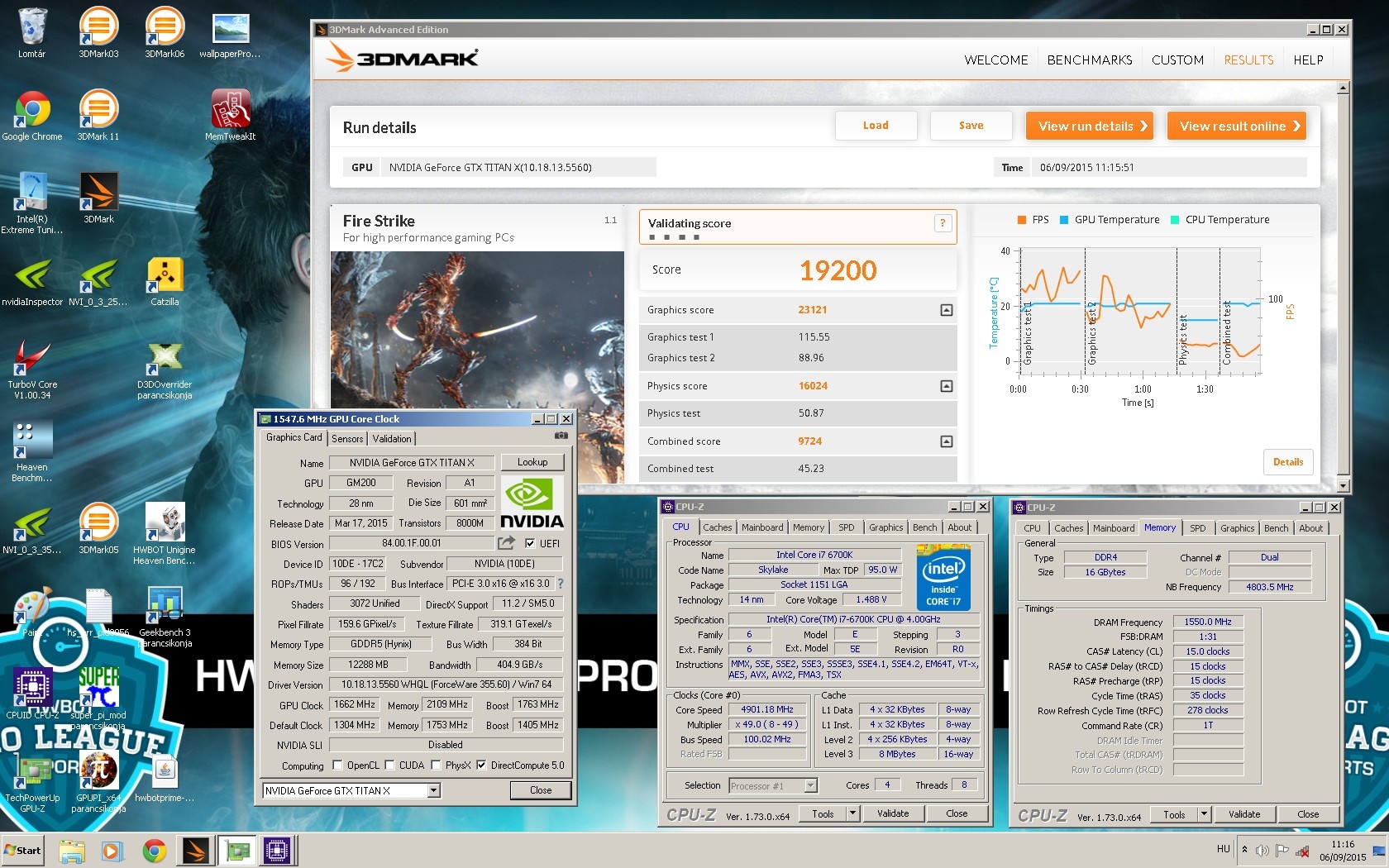The height and width of the screenshot is (868, 1389).
Task: Click the CPU Temperature green legend swatch
Action: [x=1175, y=220]
